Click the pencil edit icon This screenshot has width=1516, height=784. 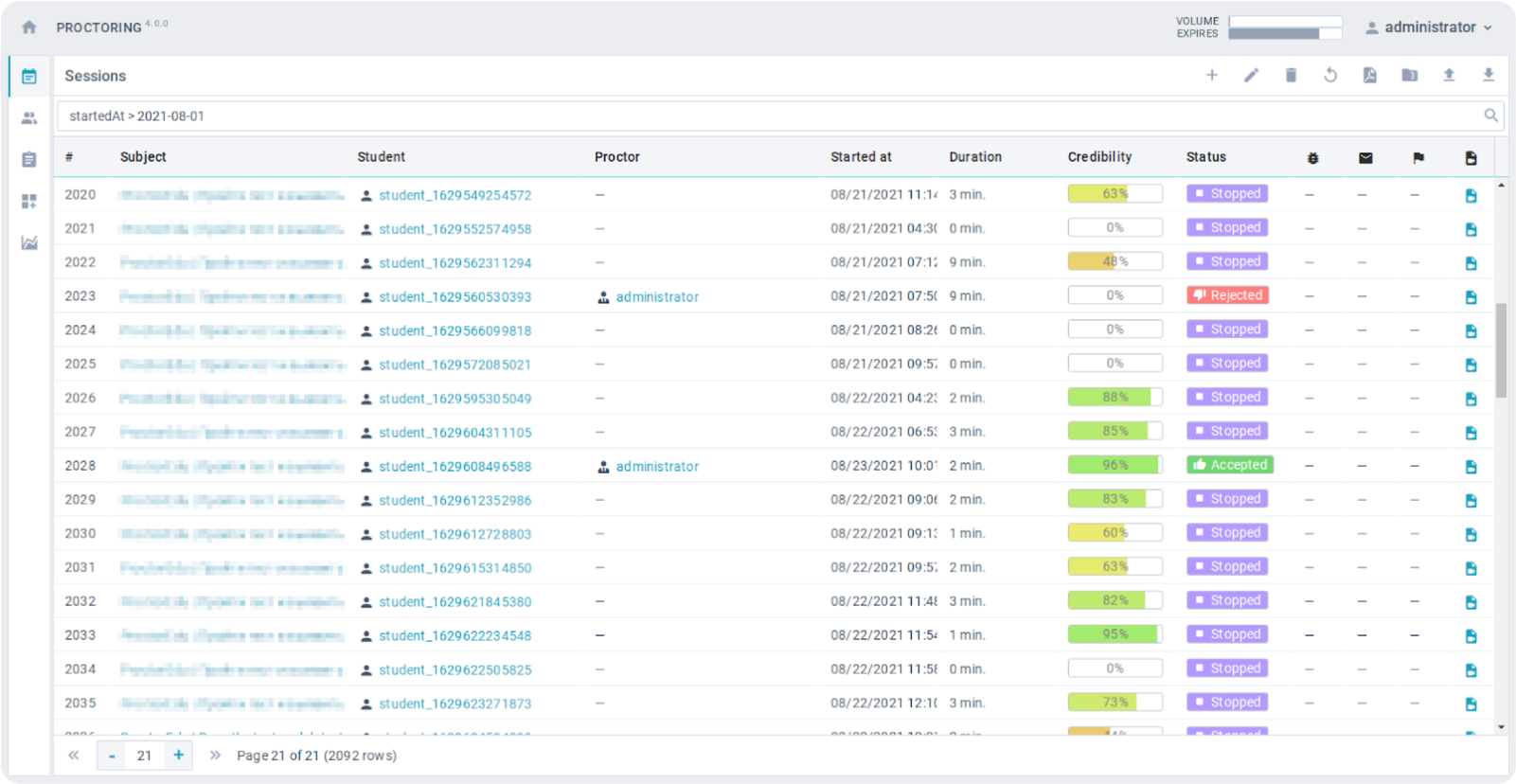1251,76
